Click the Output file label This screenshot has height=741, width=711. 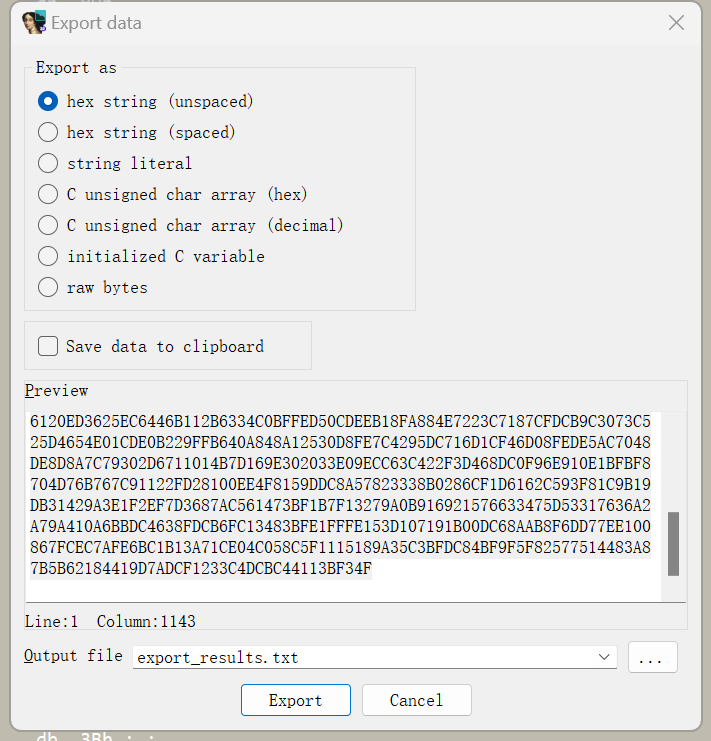click(73, 656)
